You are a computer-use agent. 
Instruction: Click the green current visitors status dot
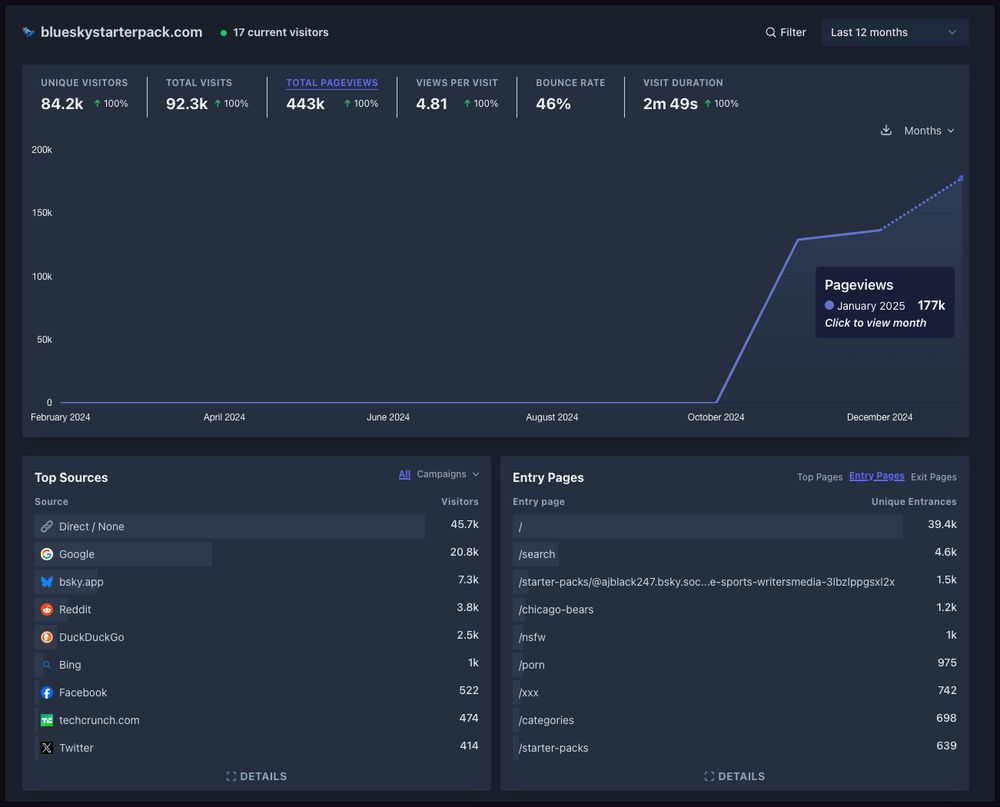click(x=223, y=33)
